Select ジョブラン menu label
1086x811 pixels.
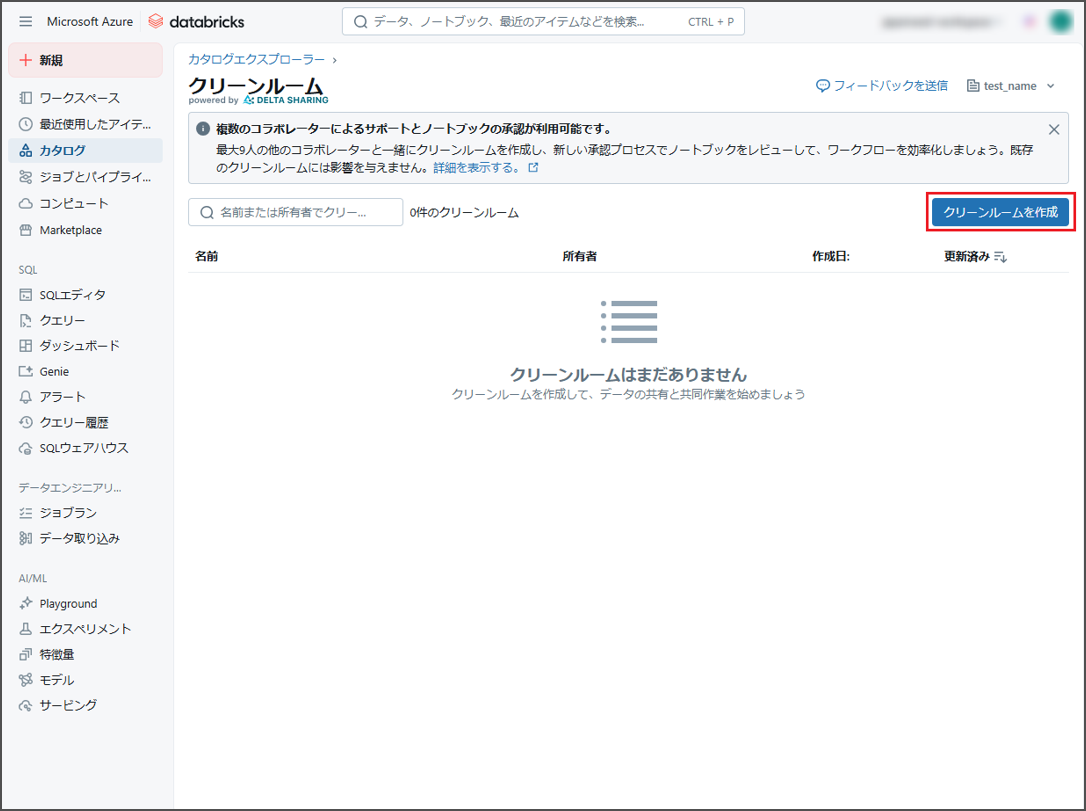68,513
